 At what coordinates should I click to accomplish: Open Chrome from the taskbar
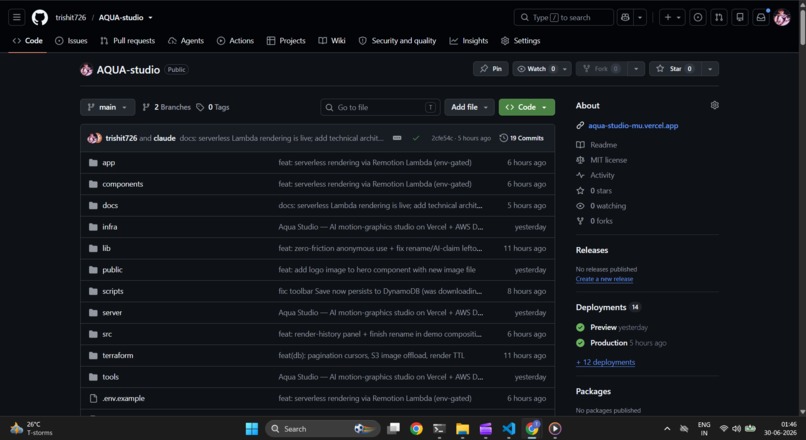tap(416, 429)
